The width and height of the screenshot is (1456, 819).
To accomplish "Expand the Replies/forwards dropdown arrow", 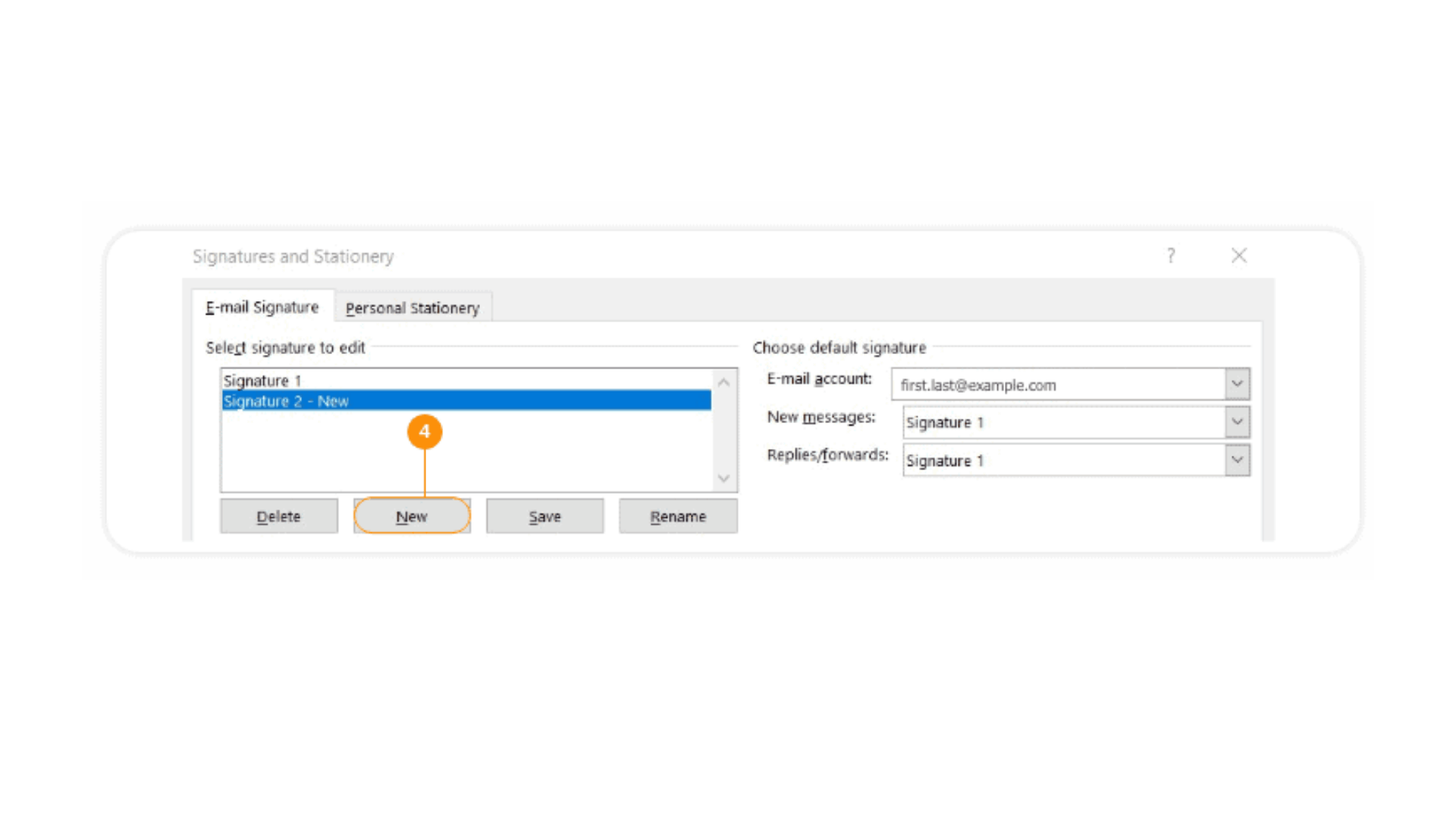I will click(1237, 460).
